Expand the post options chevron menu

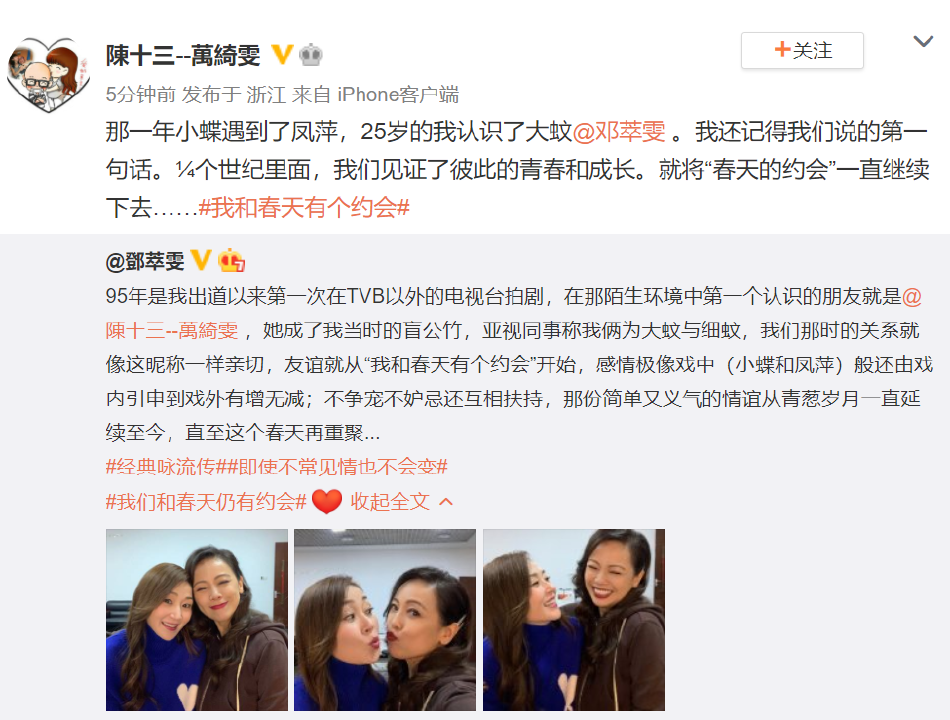923,41
